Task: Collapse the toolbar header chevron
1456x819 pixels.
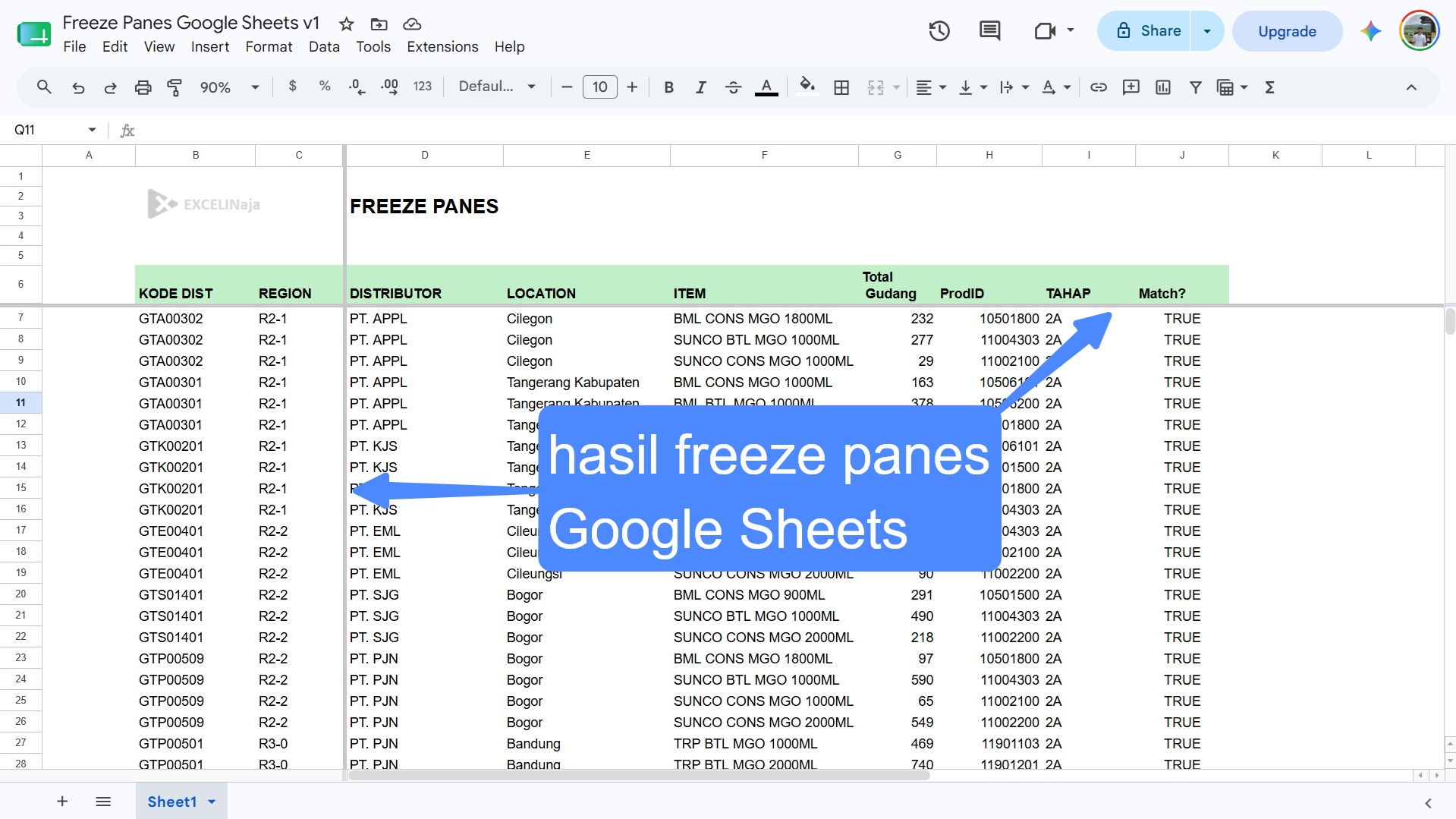Action: click(1411, 87)
